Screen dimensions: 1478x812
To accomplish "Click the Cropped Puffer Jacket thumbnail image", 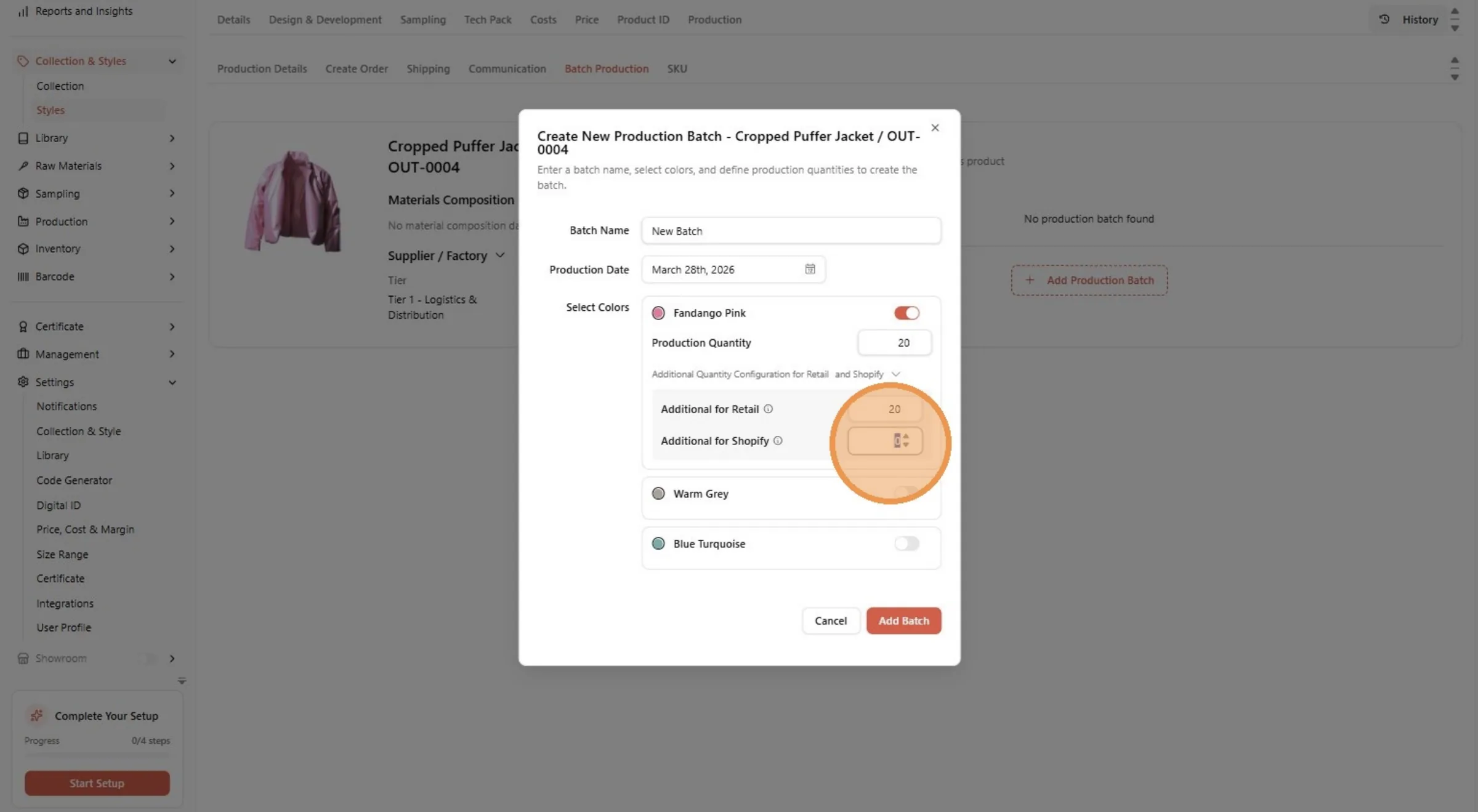I will click(293, 201).
